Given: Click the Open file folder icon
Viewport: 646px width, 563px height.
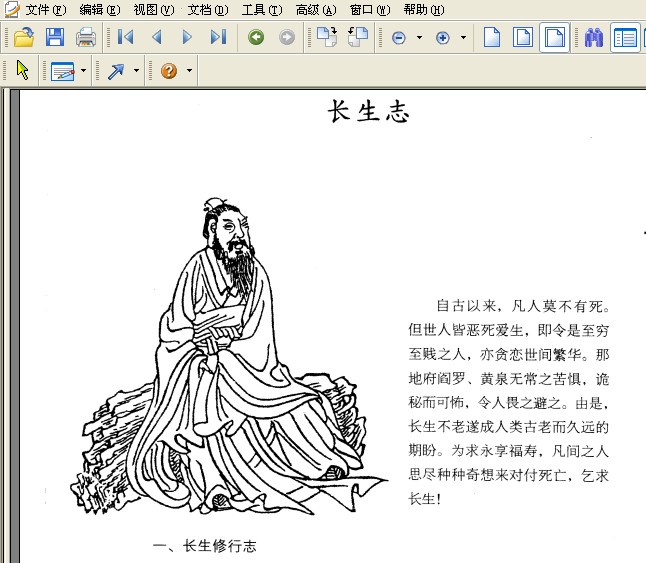Looking at the screenshot, I should pos(23,37).
